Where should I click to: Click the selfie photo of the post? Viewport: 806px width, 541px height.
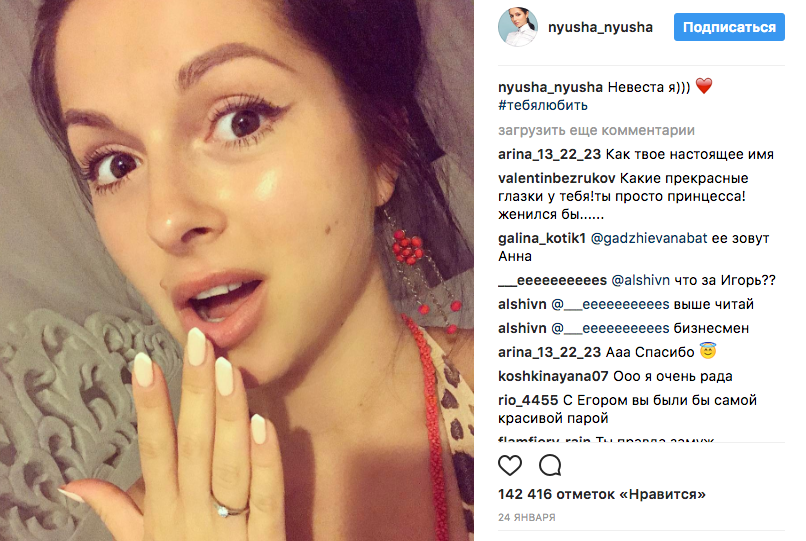(237, 270)
